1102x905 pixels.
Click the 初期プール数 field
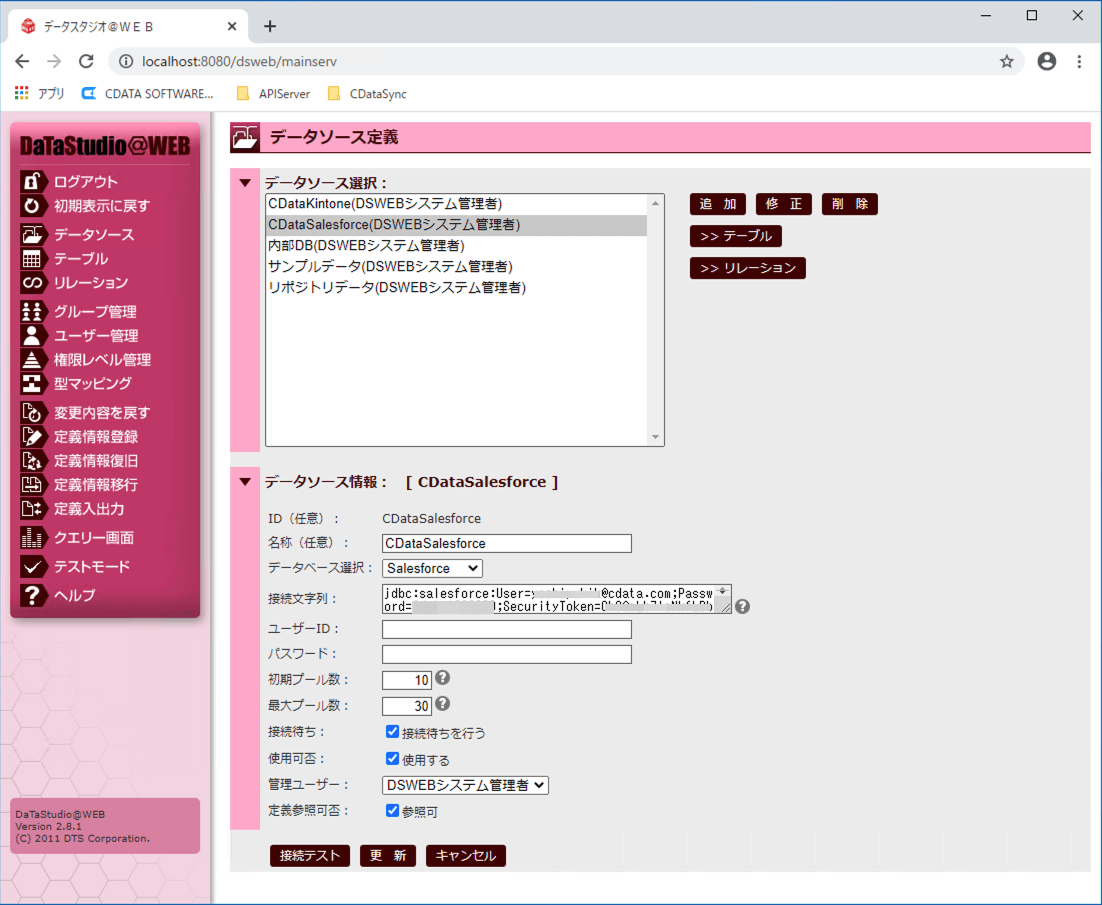coord(407,680)
